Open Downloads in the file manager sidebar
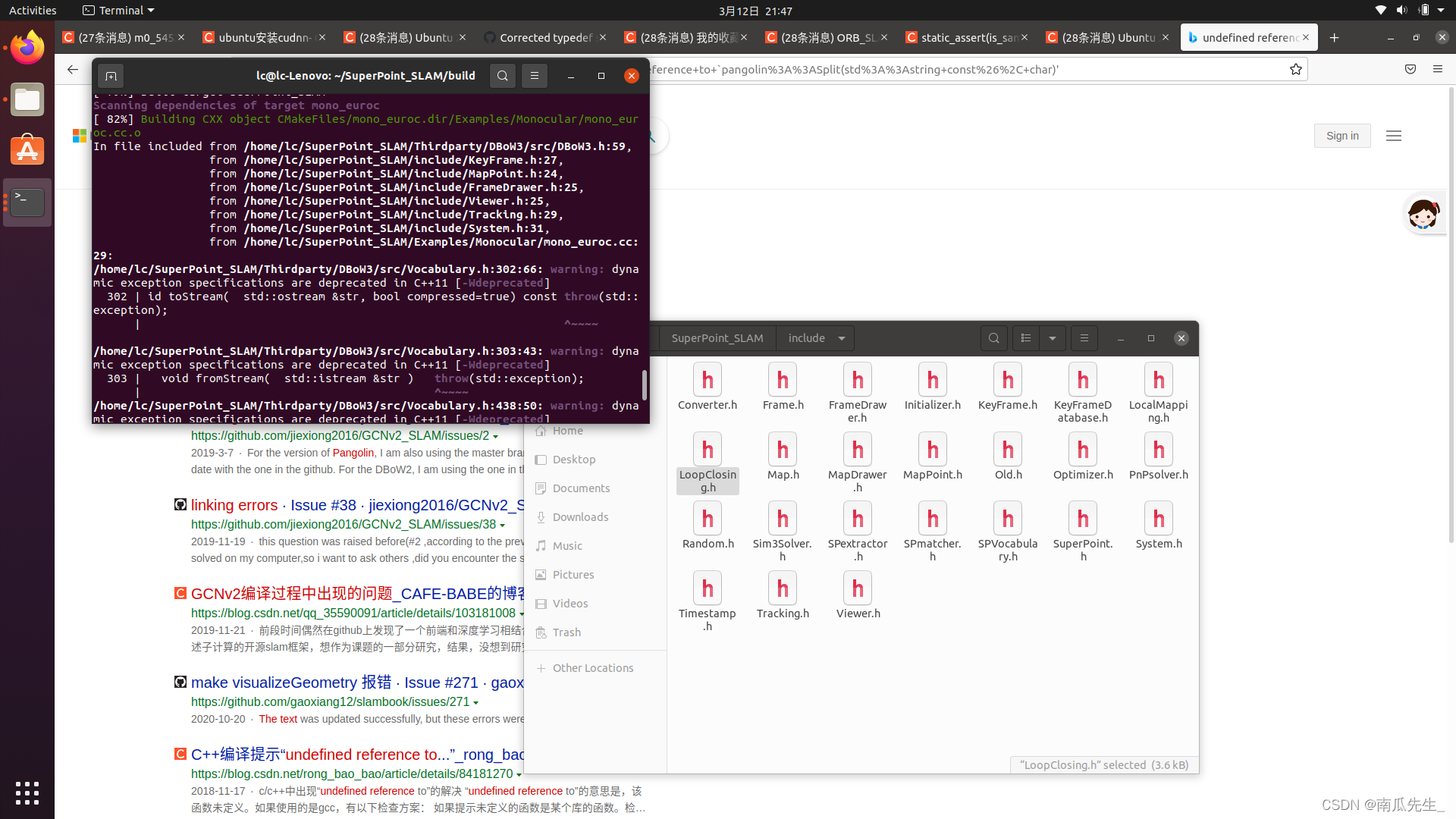1456x819 pixels. pos(580,517)
